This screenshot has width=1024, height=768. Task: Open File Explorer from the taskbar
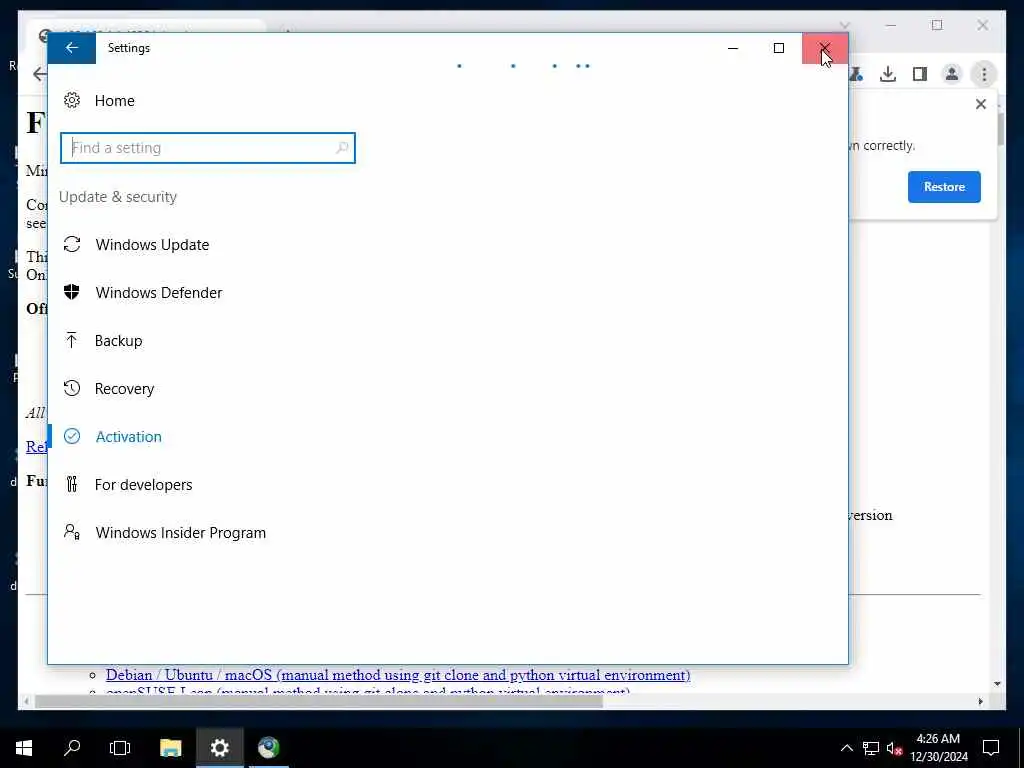pos(170,748)
